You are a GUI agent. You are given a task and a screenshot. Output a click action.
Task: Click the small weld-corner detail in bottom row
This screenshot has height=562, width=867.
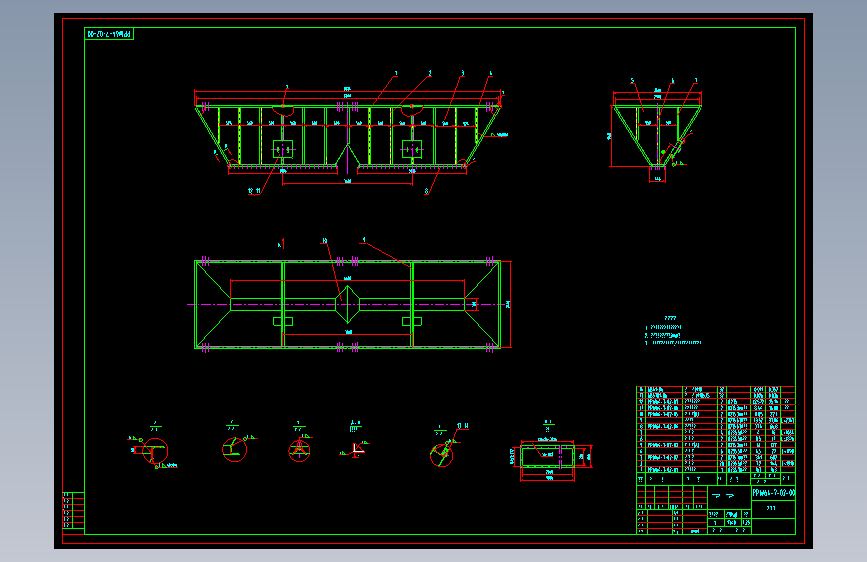point(357,449)
